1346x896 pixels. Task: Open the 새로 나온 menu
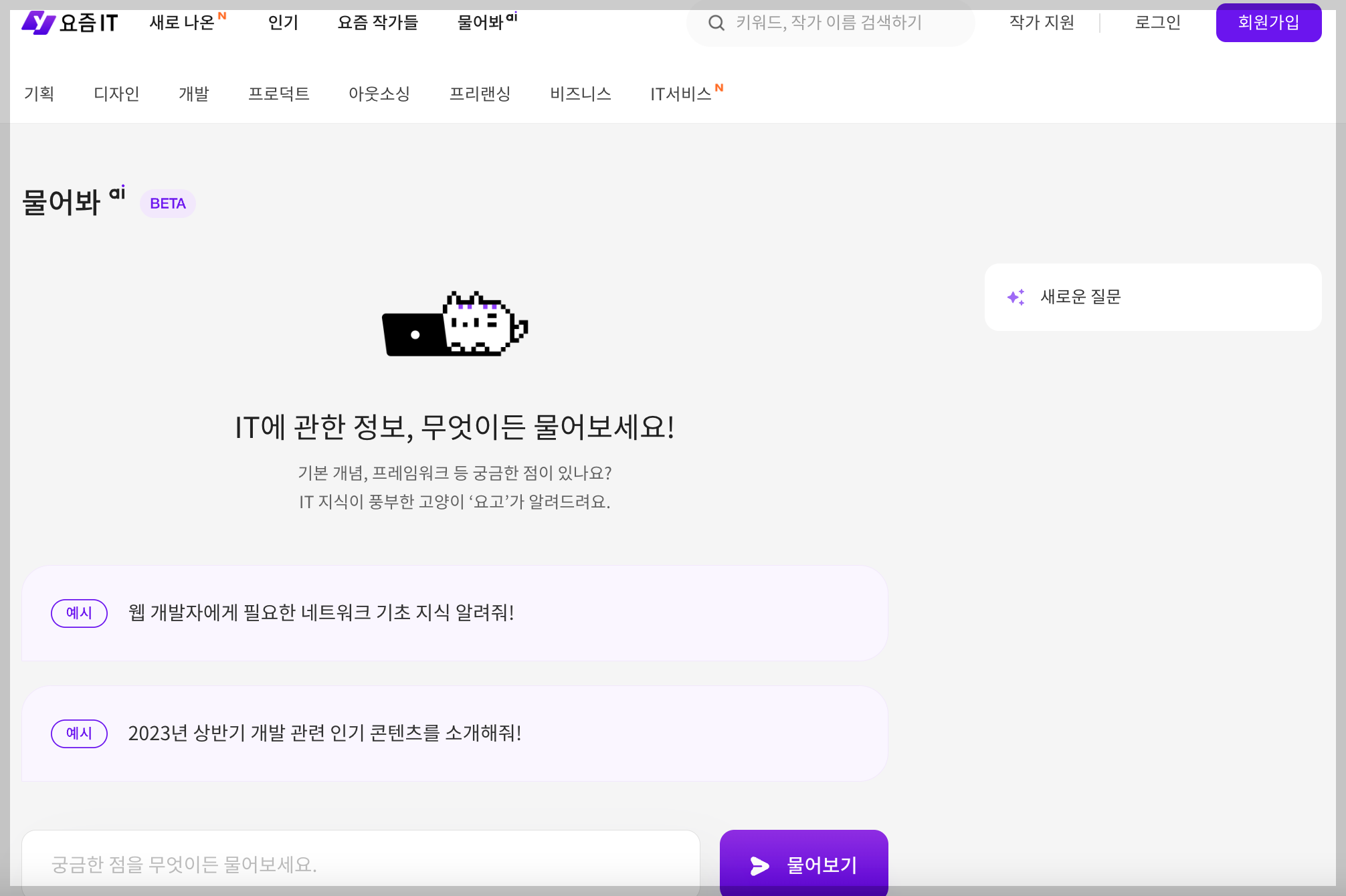click(x=183, y=23)
